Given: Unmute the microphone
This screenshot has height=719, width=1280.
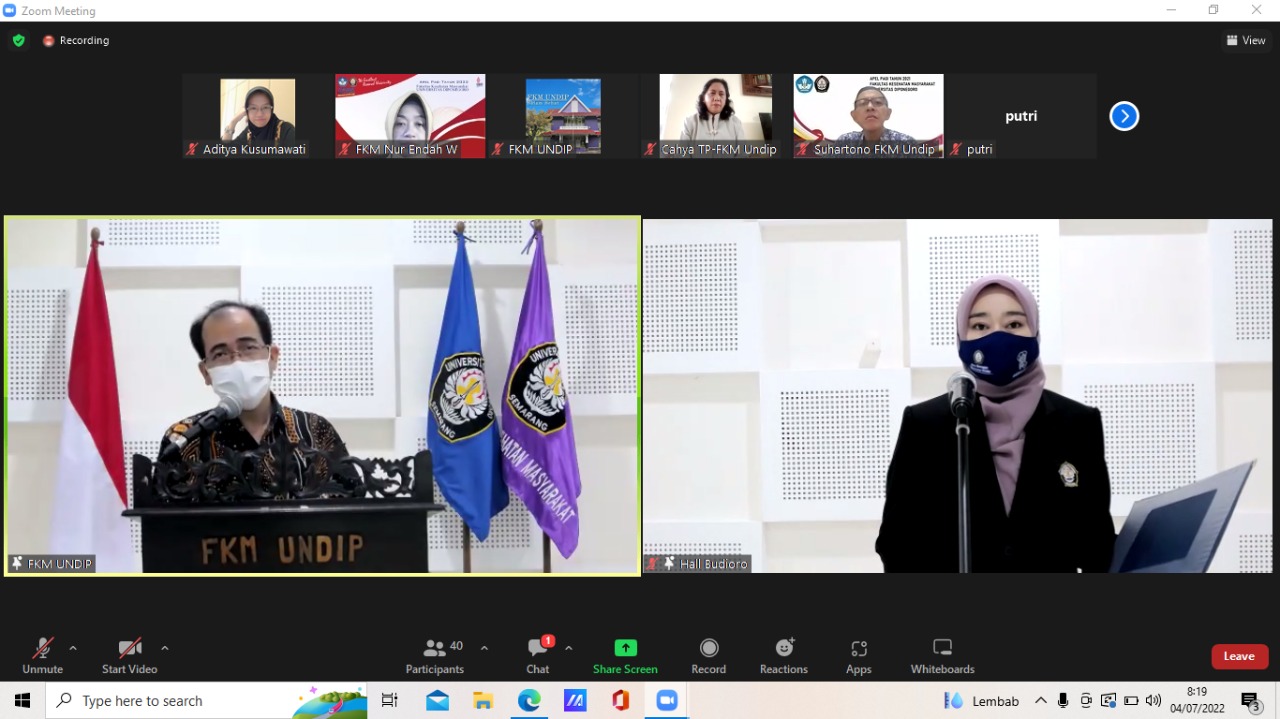Looking at the screenshot, I should pos(42,656).
